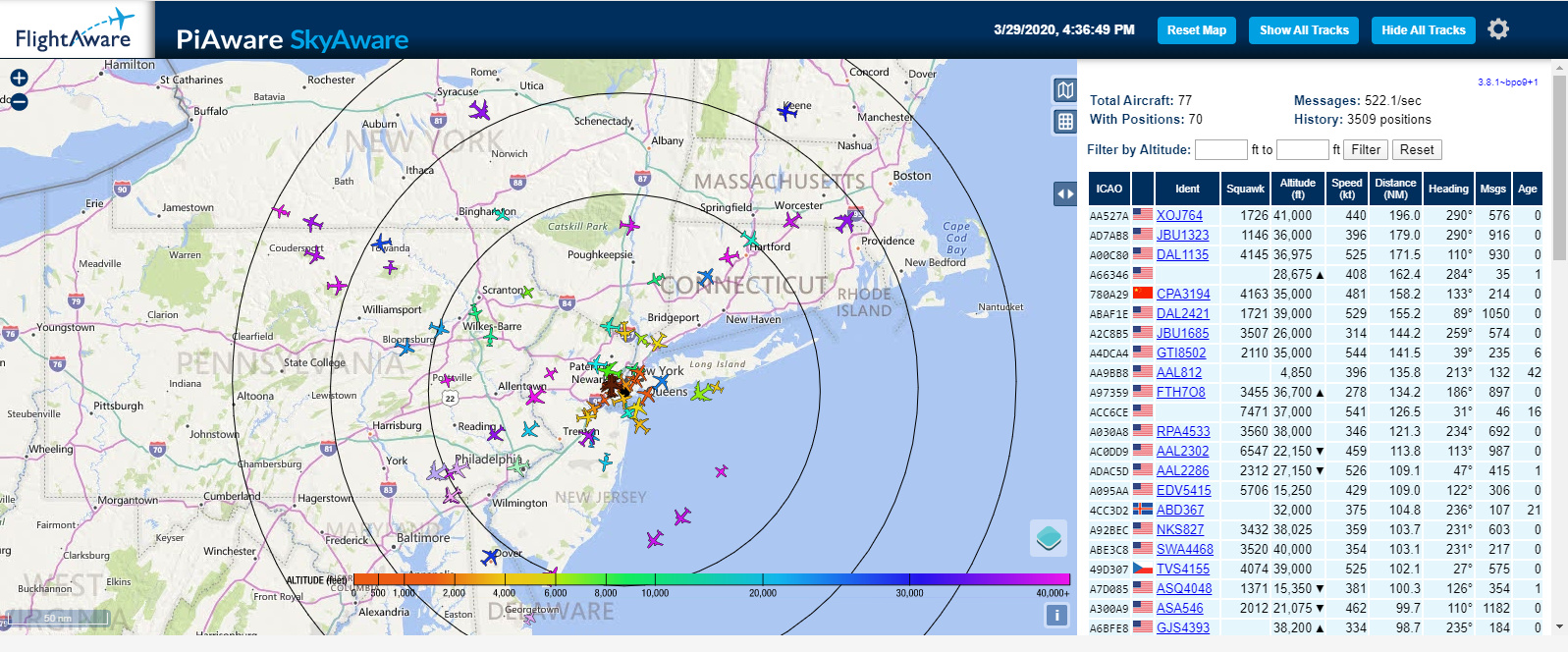Viewport: 1568px width, 652px height.
Task: Open flight link GTI8502
Action: coord(1181,353)
